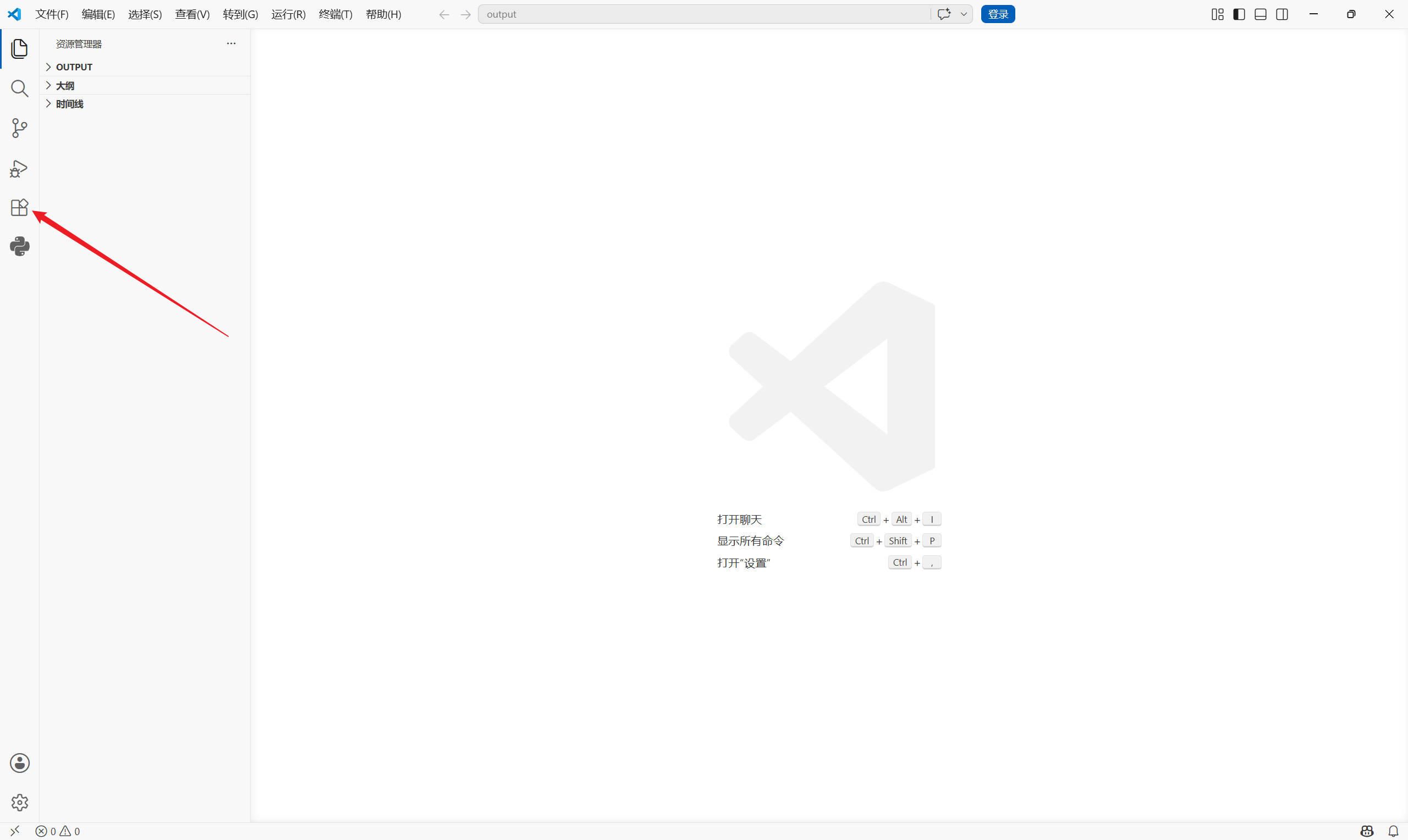Open the Extensions view
This screenshot has height=840, width=1408.
tap(19, 207)
